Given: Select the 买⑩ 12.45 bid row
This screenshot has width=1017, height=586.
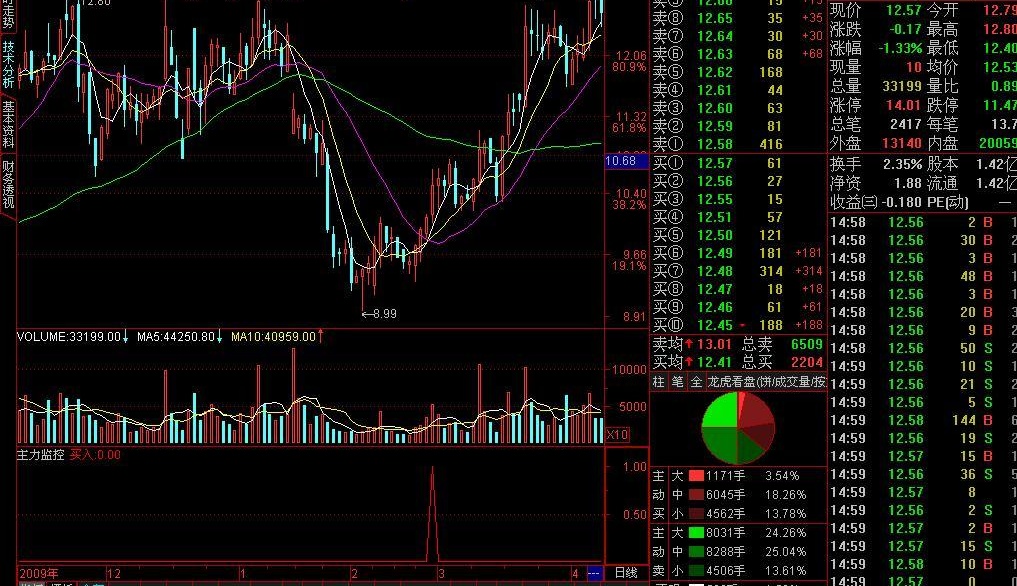Looking at the screenshot, I should point(738,324).
